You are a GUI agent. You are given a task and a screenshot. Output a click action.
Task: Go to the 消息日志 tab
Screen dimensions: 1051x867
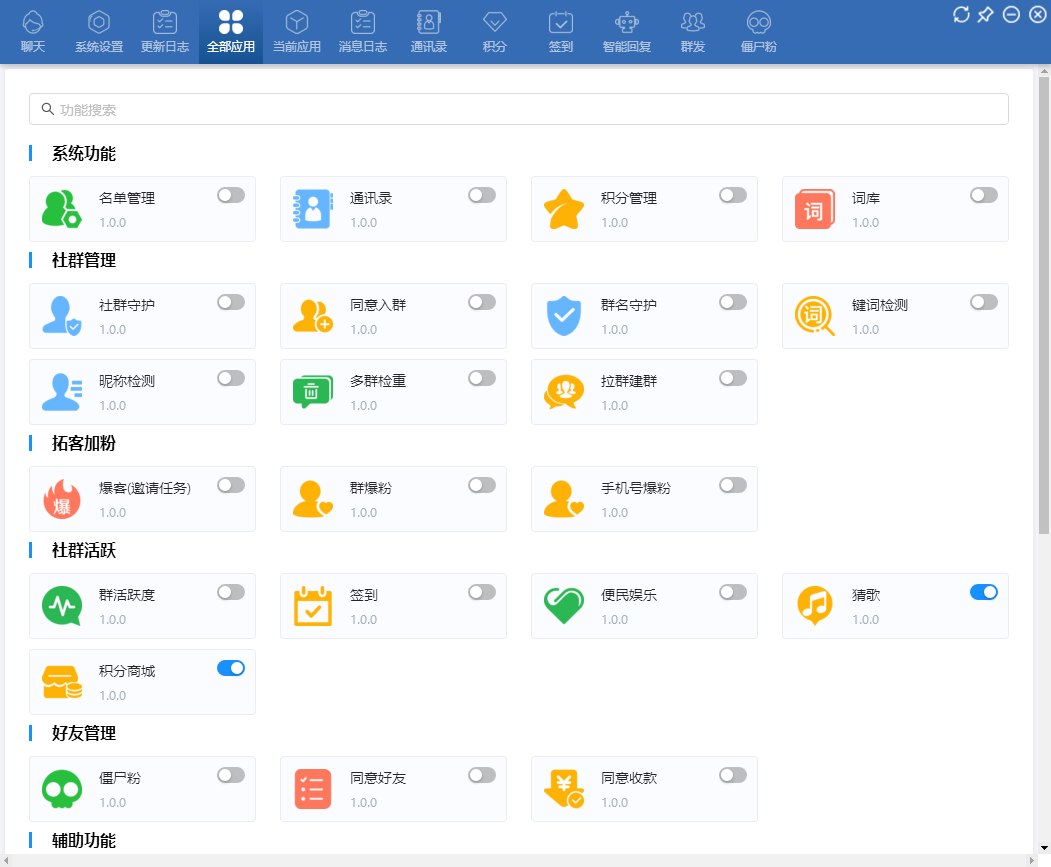pyautogui.click(x=363, y=32)
